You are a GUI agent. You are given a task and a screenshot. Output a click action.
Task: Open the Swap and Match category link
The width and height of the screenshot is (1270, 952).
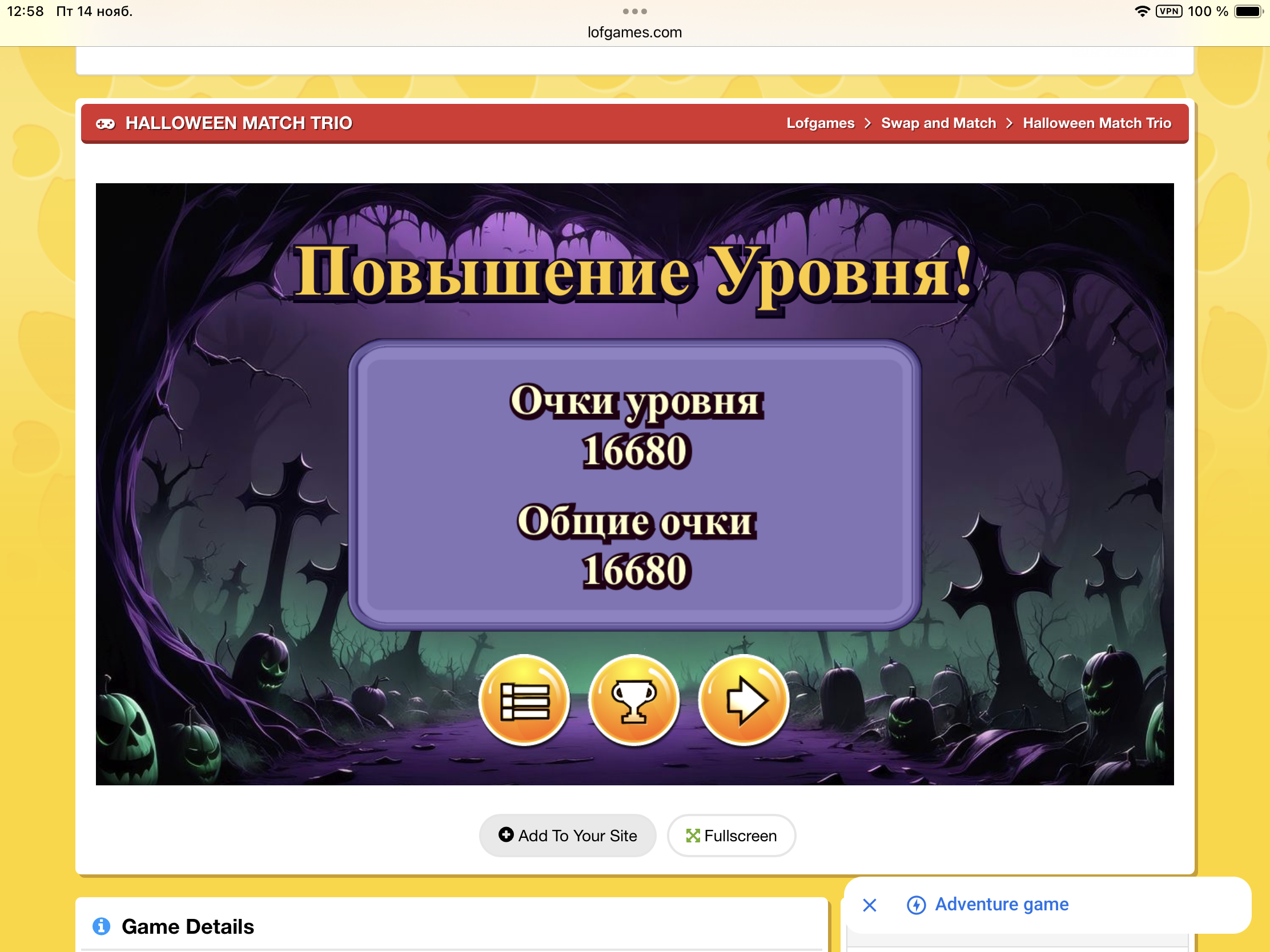point(938,123)
